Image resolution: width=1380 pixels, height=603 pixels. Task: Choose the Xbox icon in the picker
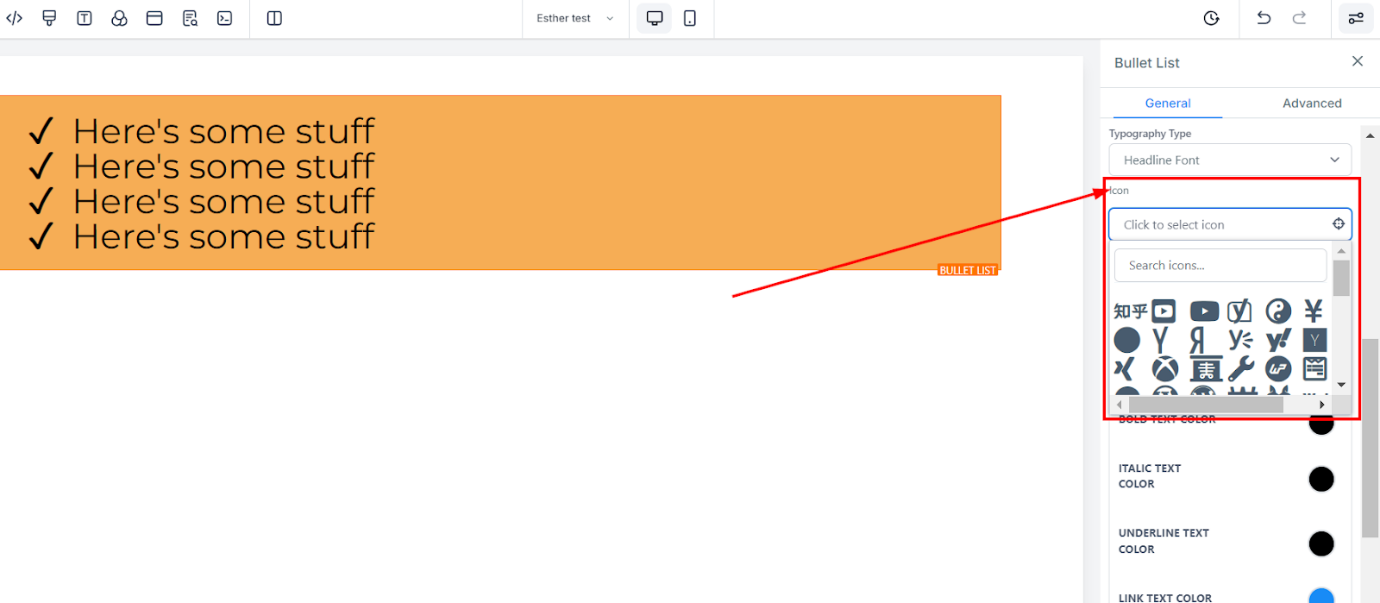(1165, 369)
